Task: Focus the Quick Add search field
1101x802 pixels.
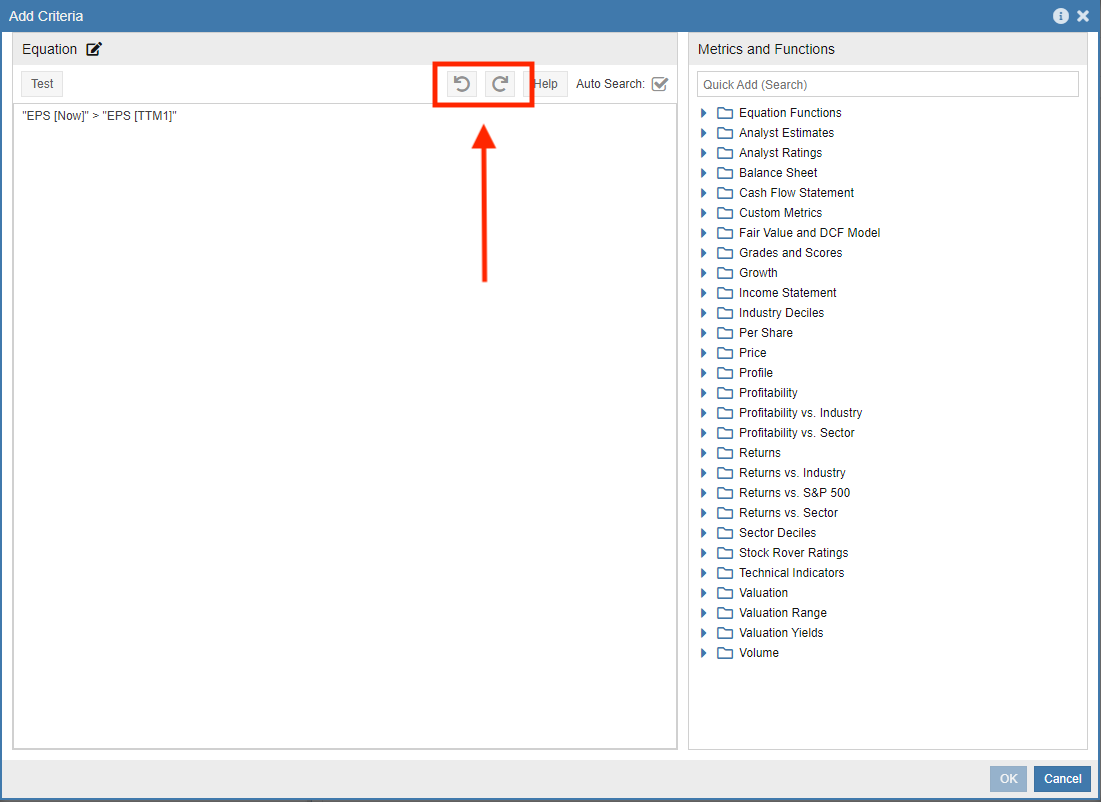Action: [x=887, y=84]
